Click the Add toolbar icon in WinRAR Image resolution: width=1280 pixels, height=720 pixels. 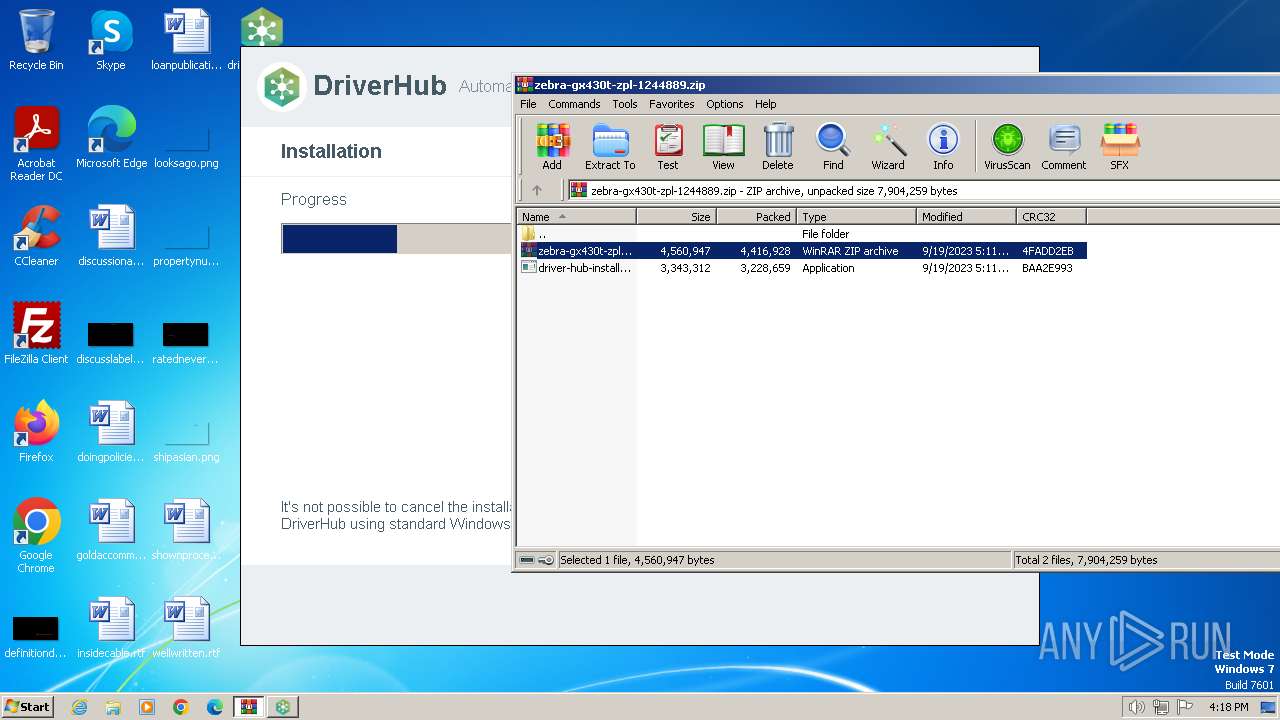552,147
